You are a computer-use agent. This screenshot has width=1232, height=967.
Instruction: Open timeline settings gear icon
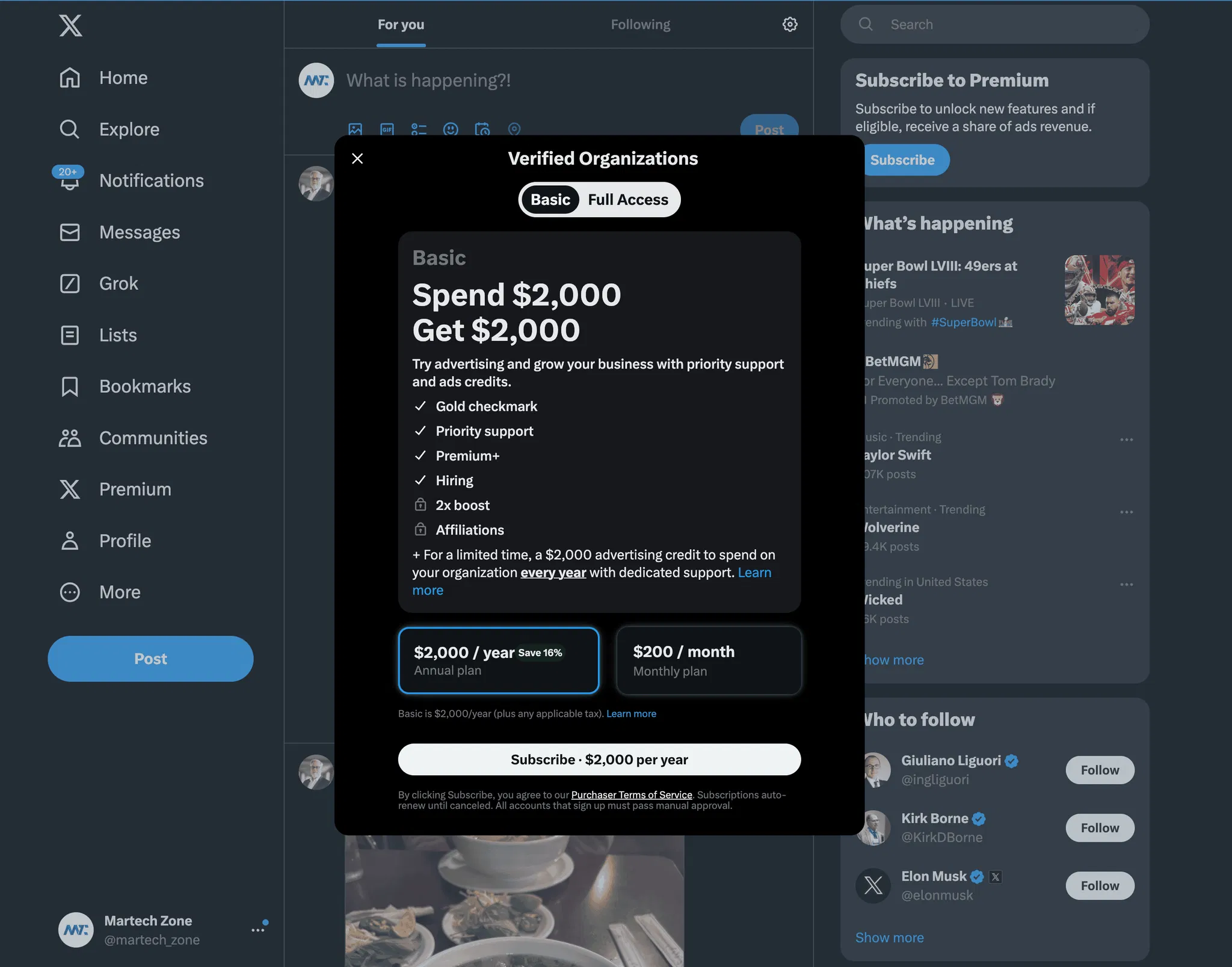tap(790, 24)
